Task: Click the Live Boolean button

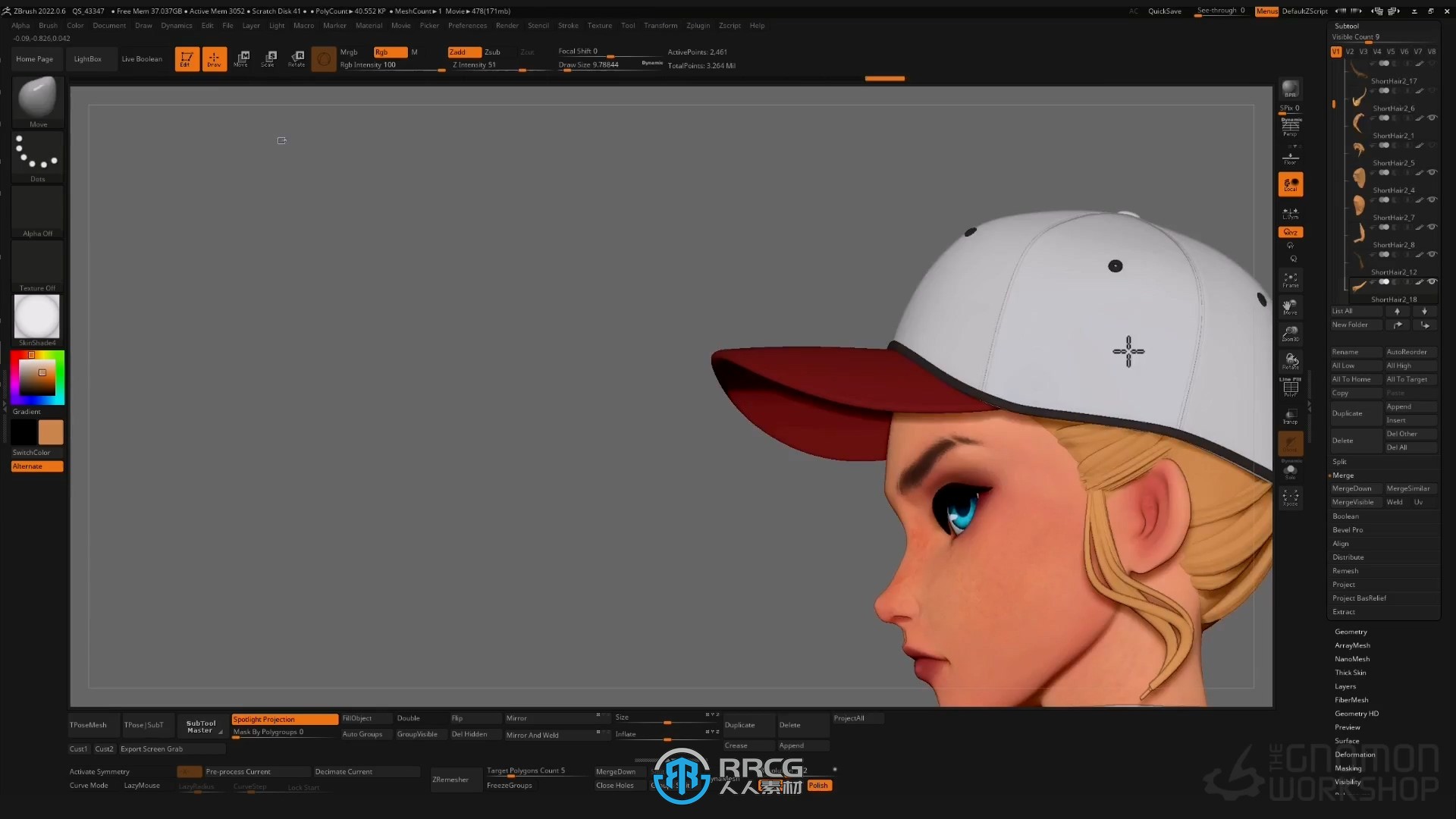Action: pos(142,58)
